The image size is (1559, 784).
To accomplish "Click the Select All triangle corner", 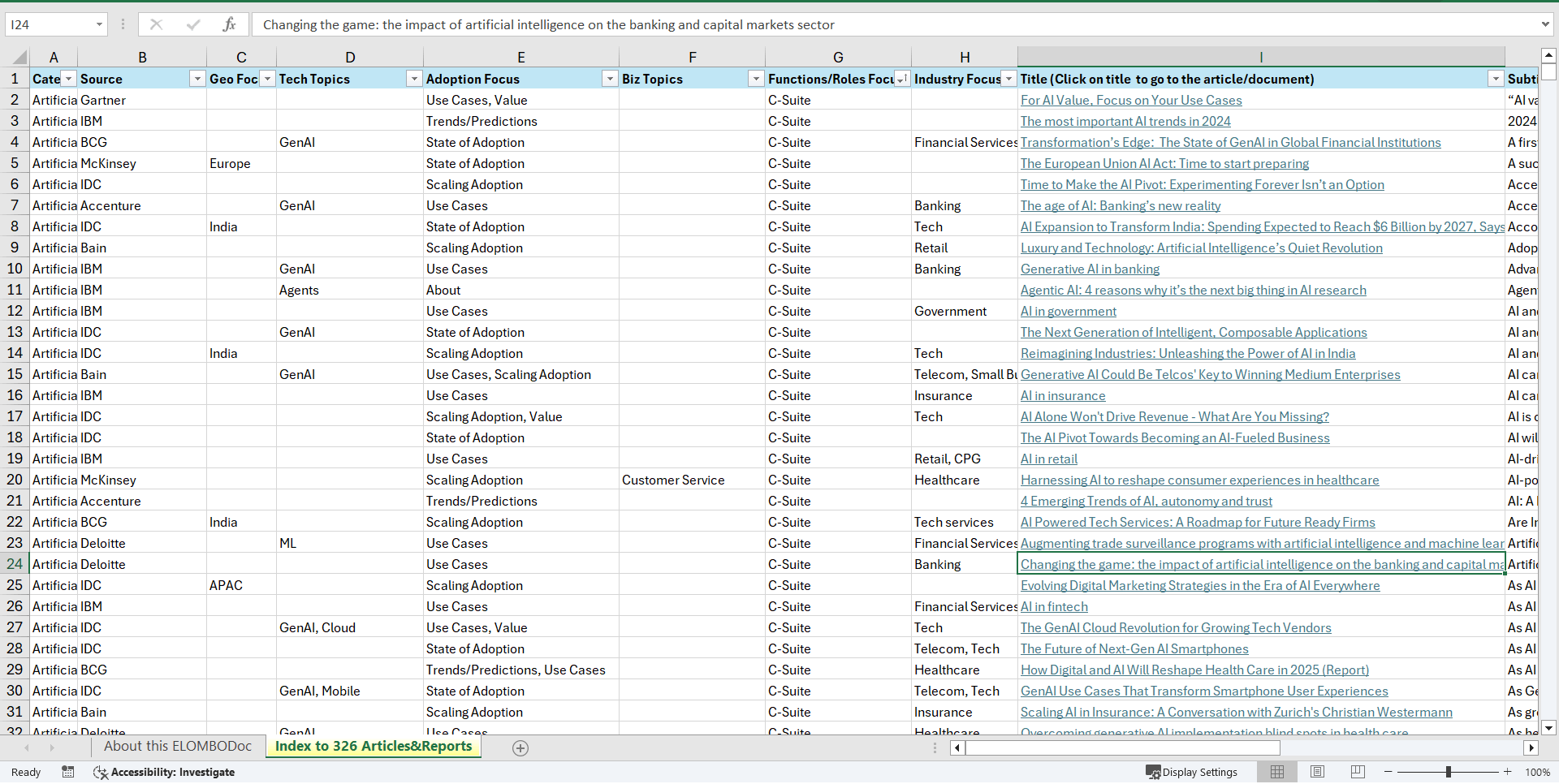I will click(x=19, y=57).
